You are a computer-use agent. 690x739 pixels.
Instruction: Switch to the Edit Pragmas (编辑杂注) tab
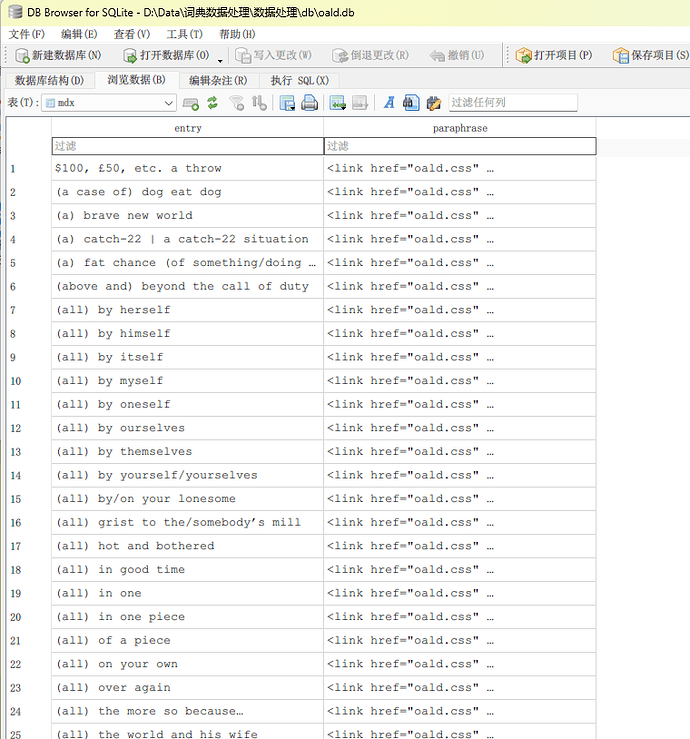pyautogui.click(x=218, y=81)
